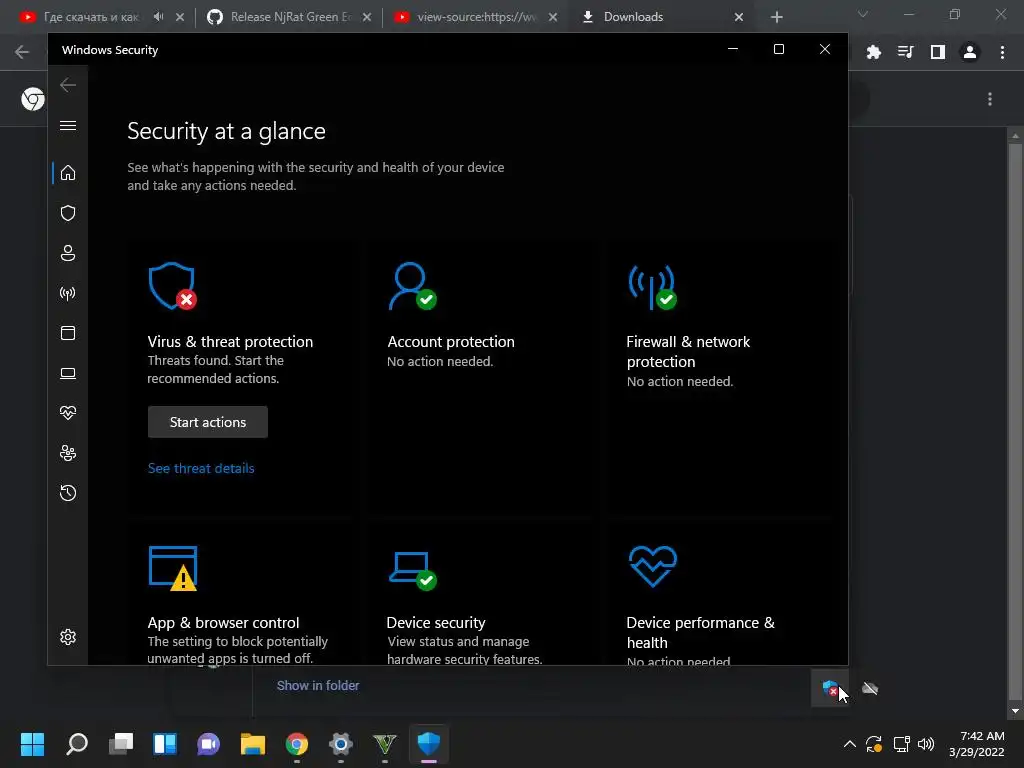Click the Windows Security tray icon with red X

(830, 688)
